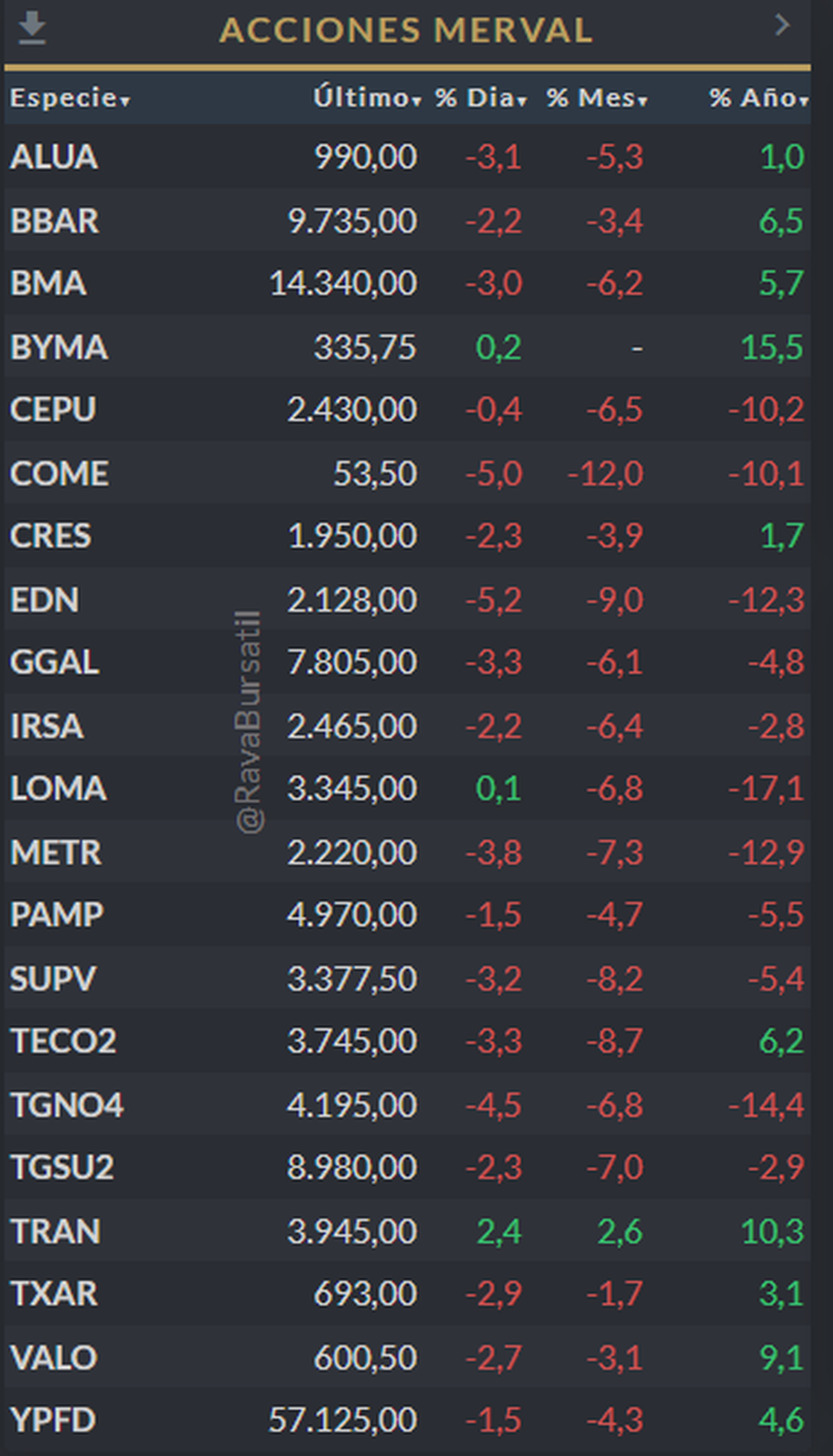Select the YPFD stock
Screen dimensions: 833x1456
coord(53,1421)
